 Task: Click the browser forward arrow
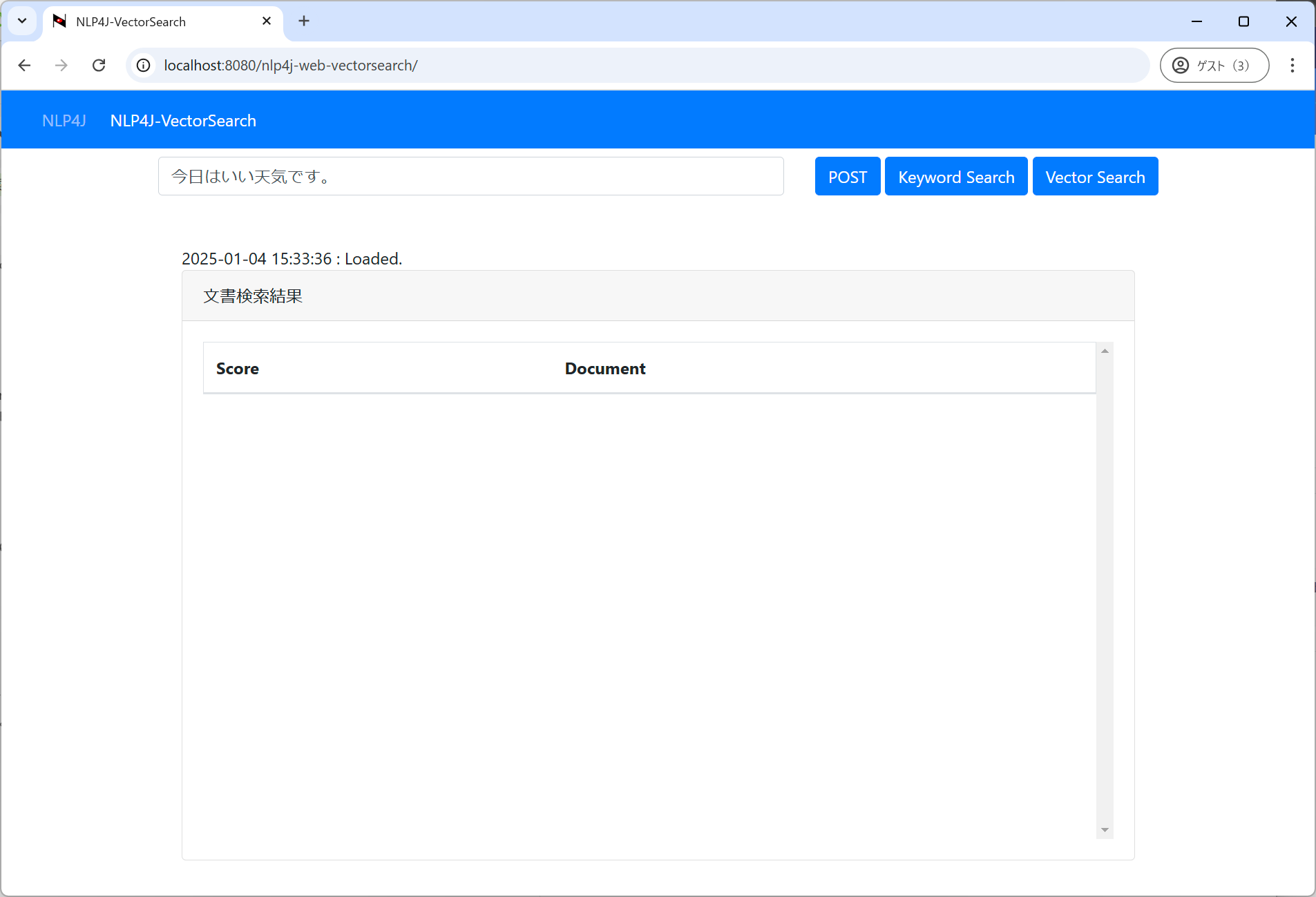tap(61, 66)
